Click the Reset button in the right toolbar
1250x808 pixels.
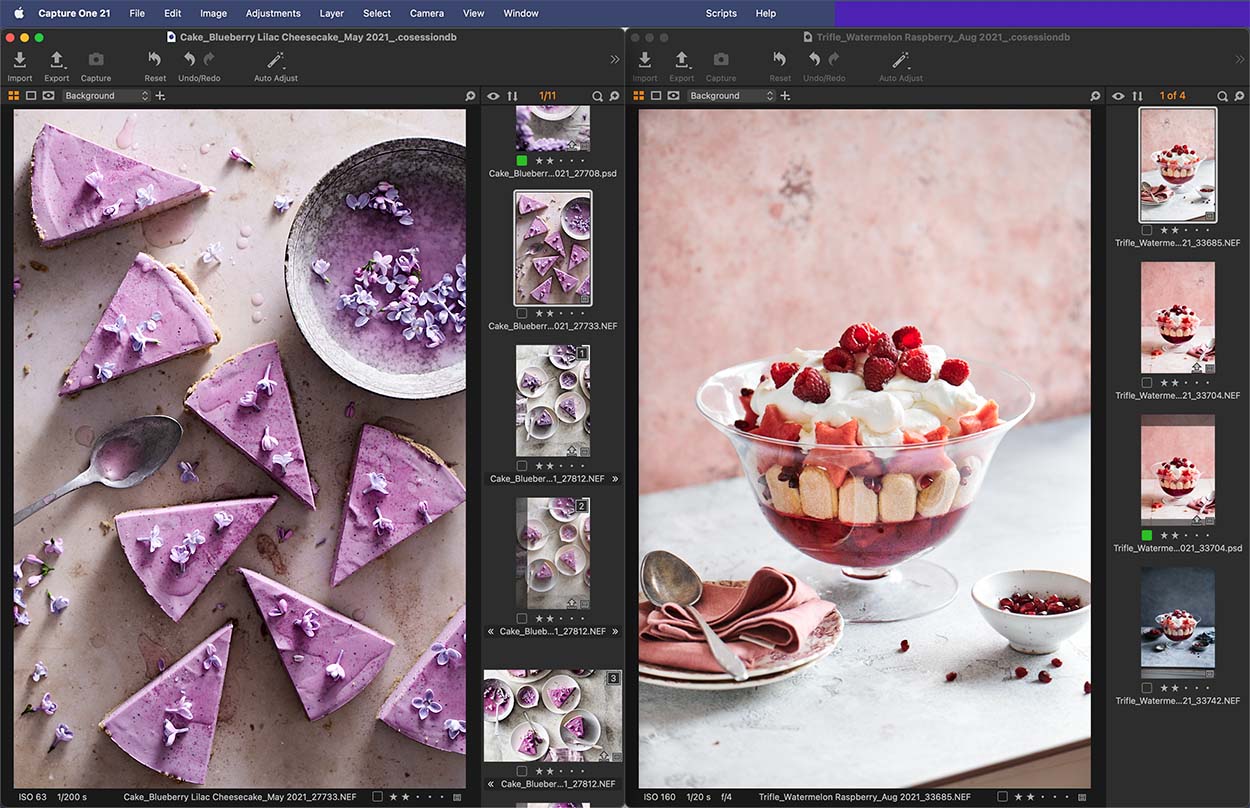coord(780,65)
